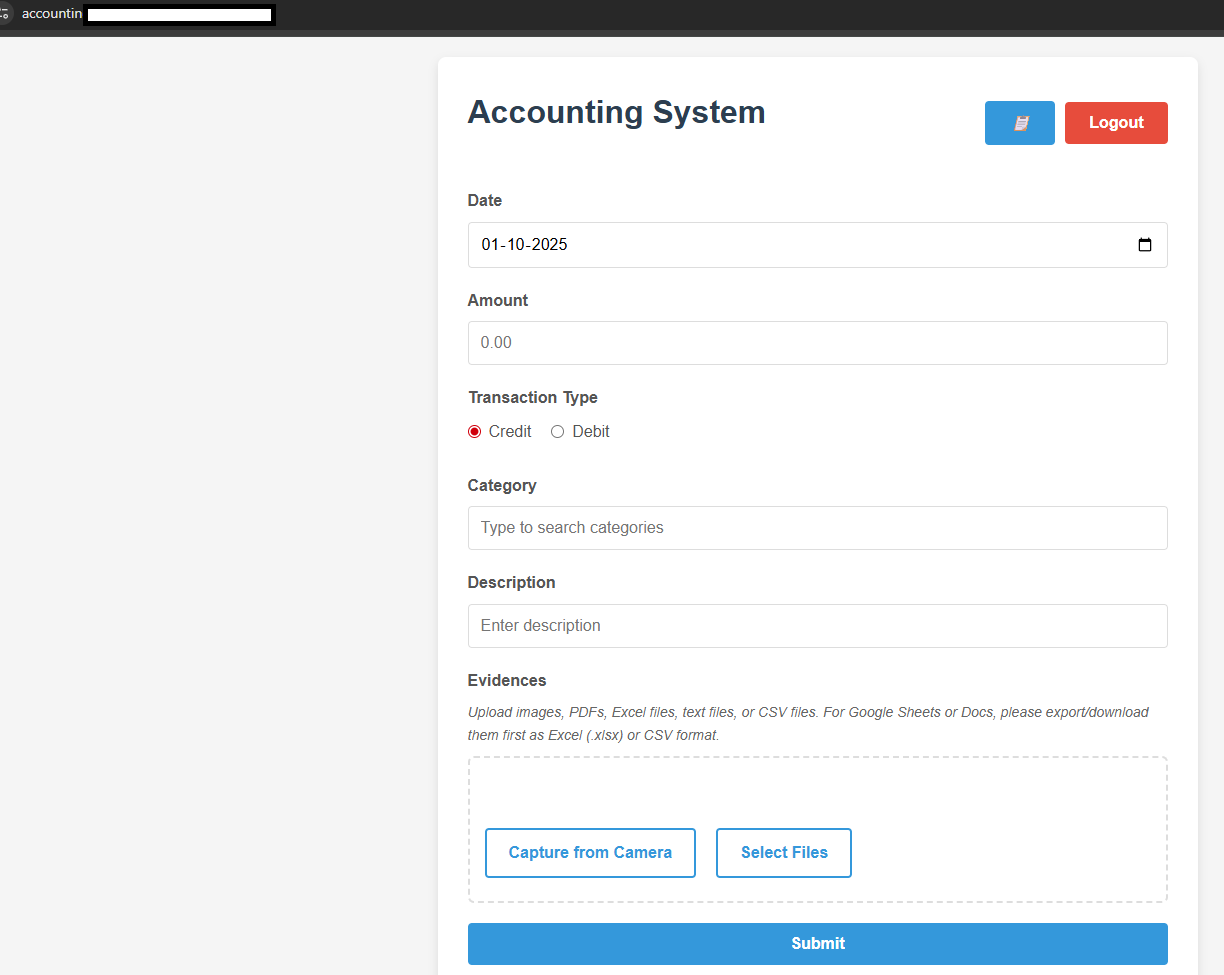
Task: Submit the transaction form
Action: click(817, 943)
